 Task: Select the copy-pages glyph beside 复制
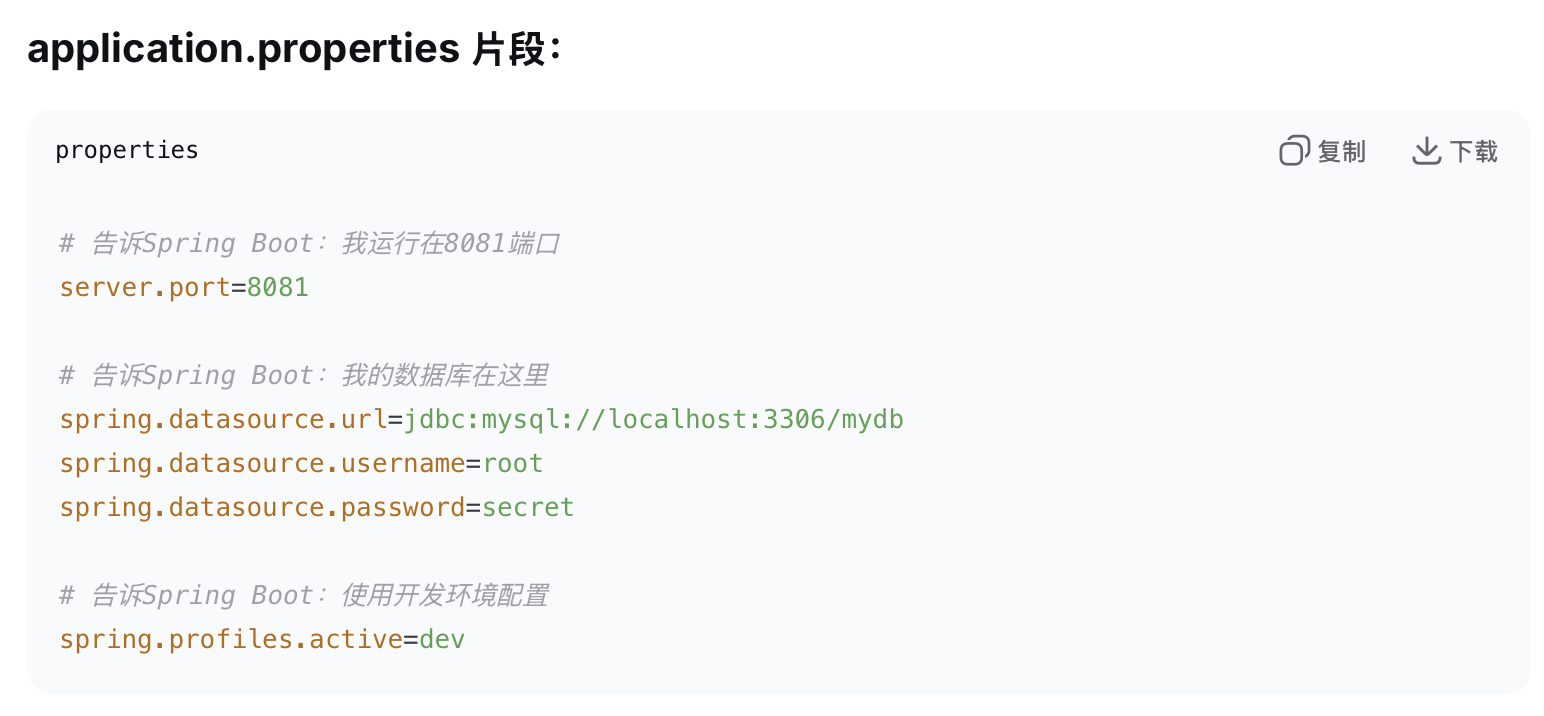coord(1292,150)
